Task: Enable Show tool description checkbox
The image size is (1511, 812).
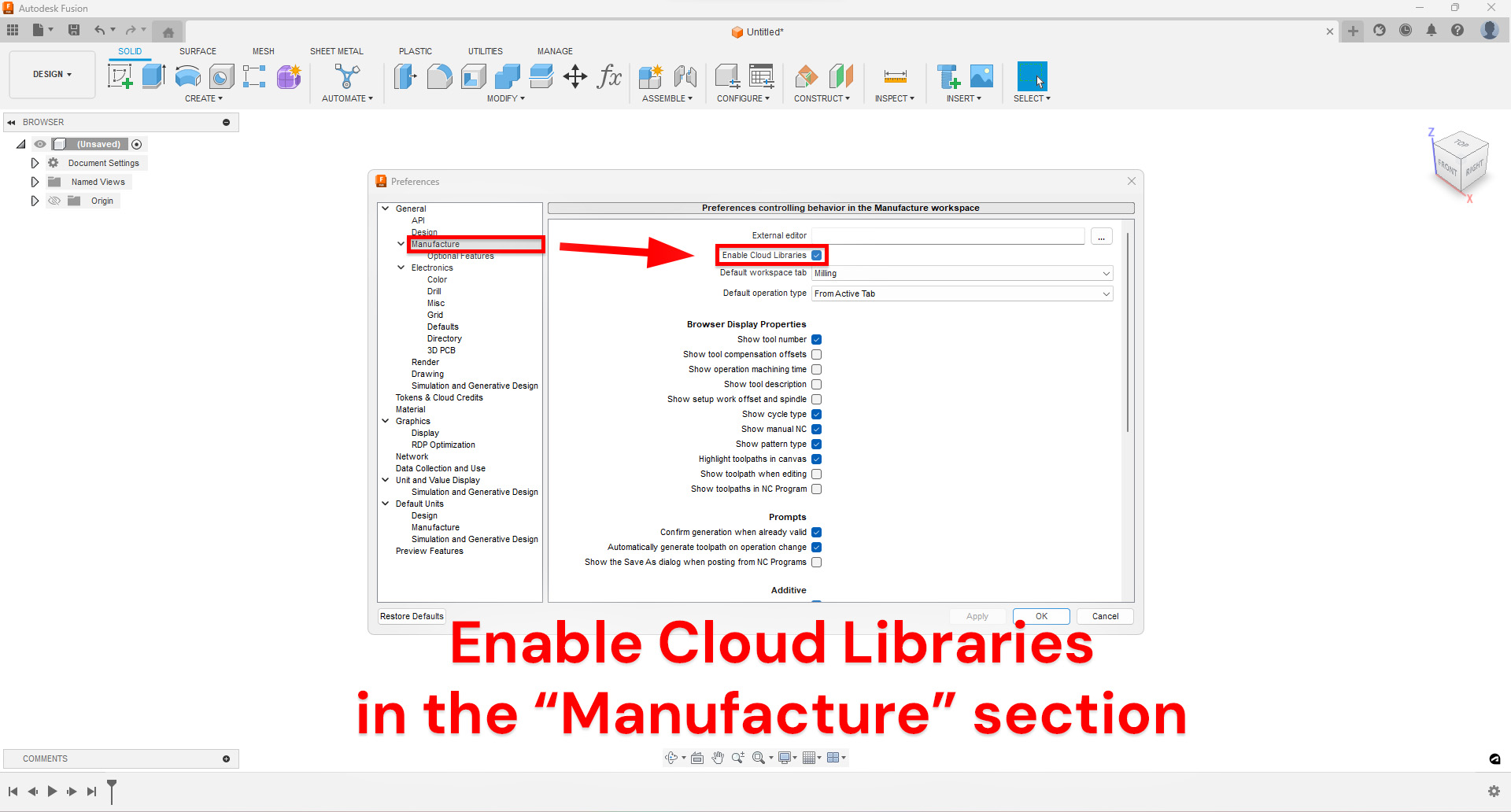Action: 817,384
